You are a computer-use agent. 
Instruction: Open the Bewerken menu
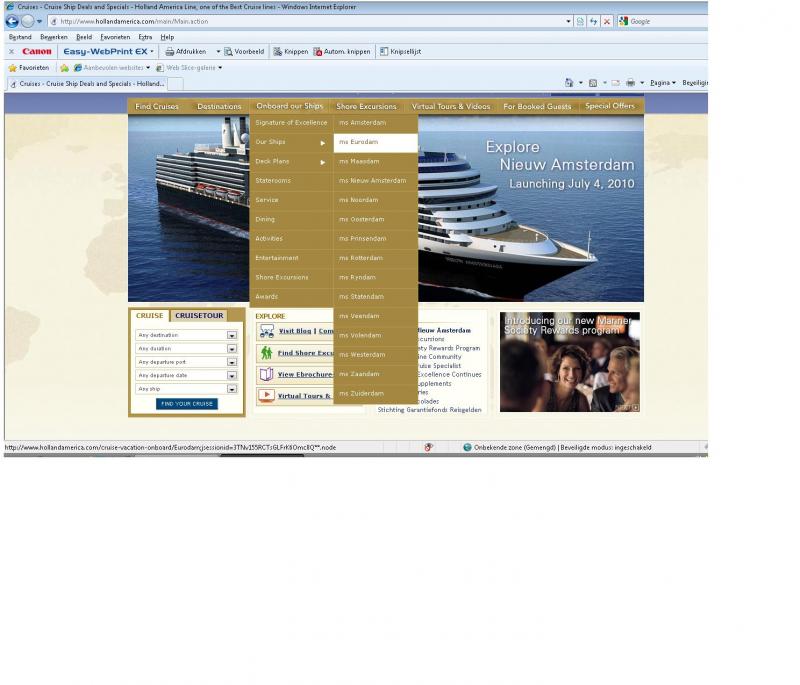[x=54, y=37]
